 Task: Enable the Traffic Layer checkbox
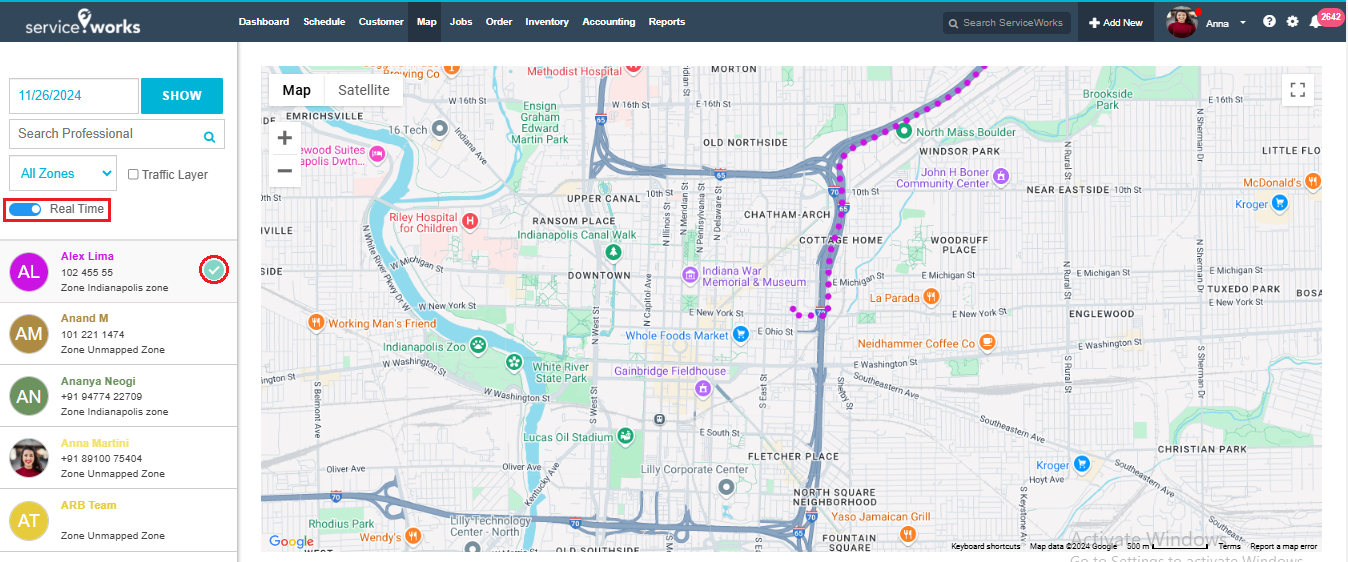click(133, 174)
